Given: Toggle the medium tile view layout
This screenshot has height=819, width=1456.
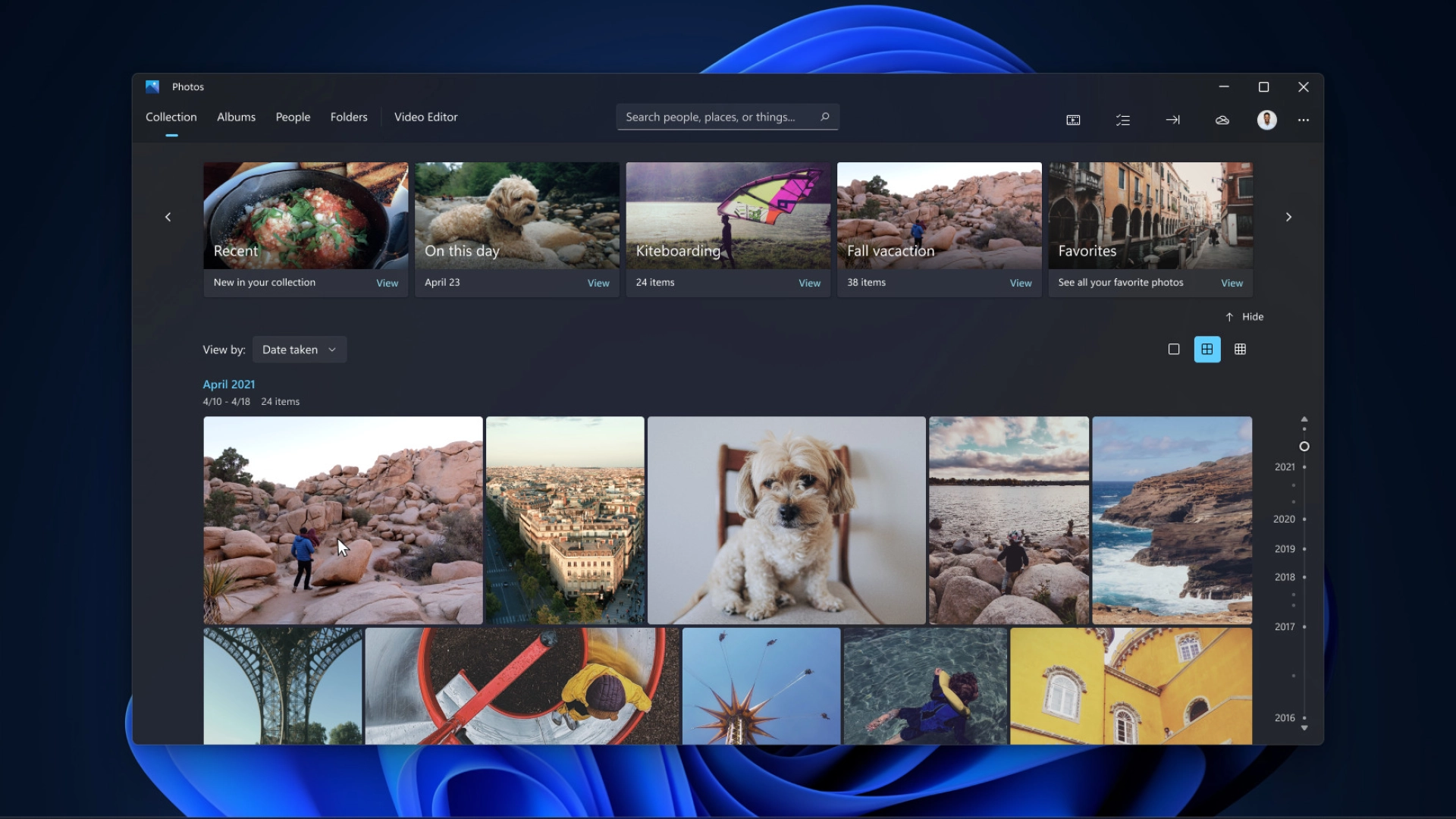Looking at the screenshot, I should 1207,349.
